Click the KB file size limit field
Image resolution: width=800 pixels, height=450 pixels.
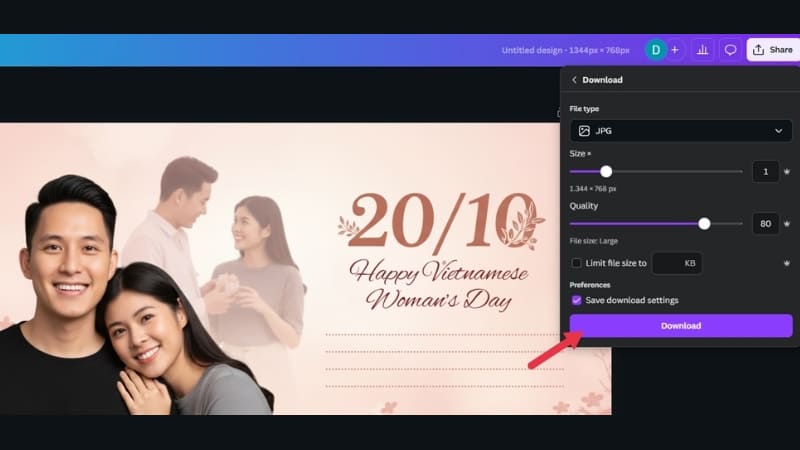tap(677, 263)
